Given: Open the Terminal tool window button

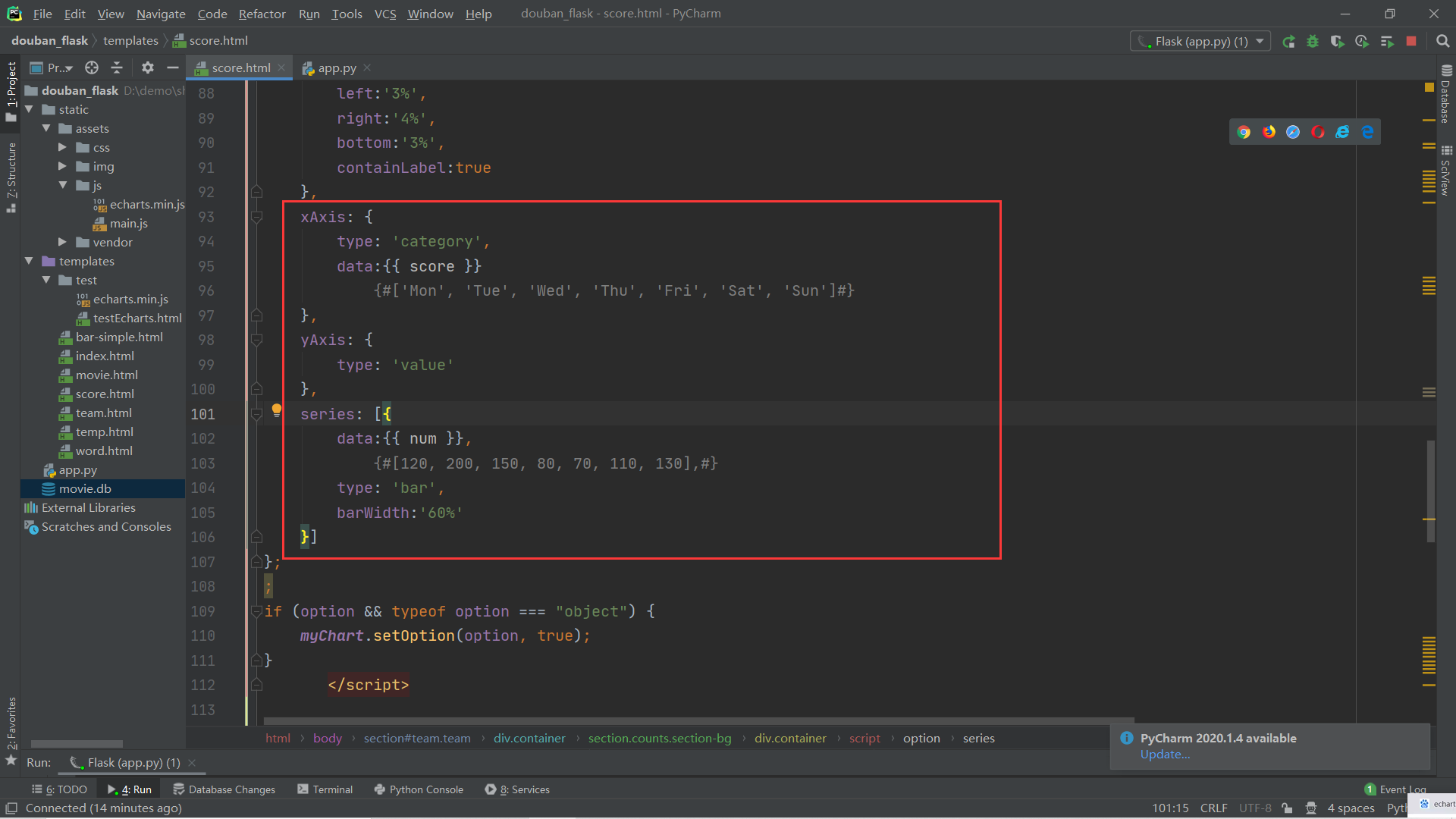Looking at the screenshot, I should pos(325,789).
